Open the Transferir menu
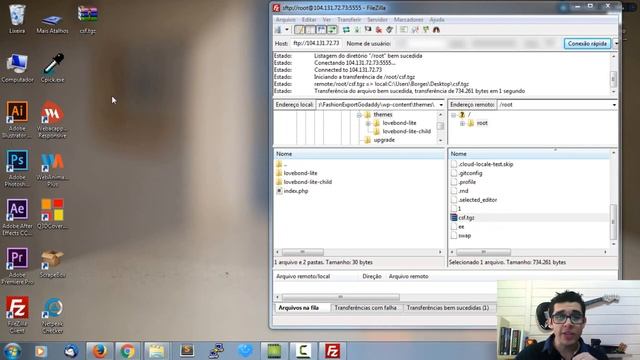 (349, 20)
